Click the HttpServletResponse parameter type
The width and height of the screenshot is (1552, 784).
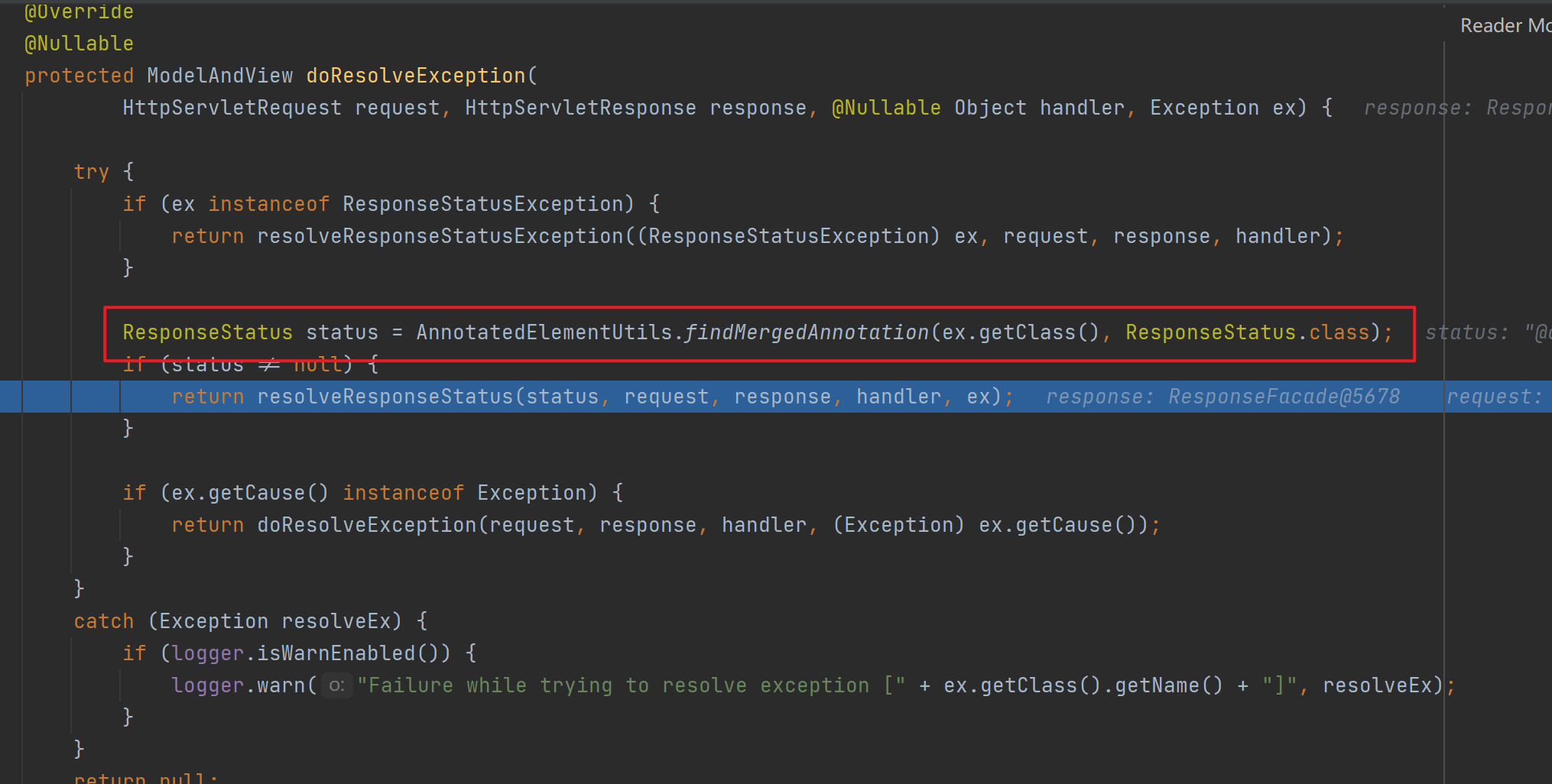(x=580, y=108)
